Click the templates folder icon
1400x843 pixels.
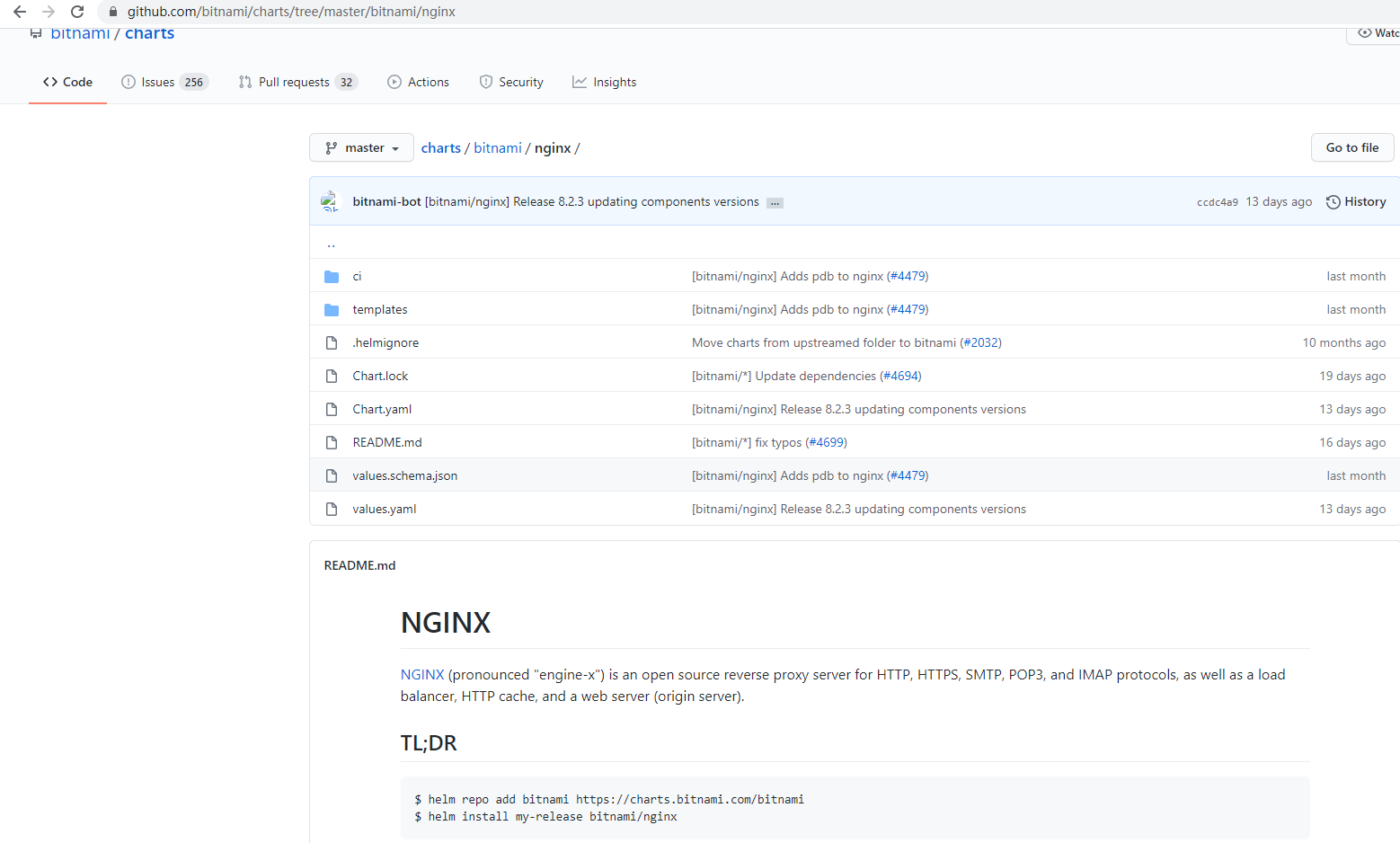point(332,310)
